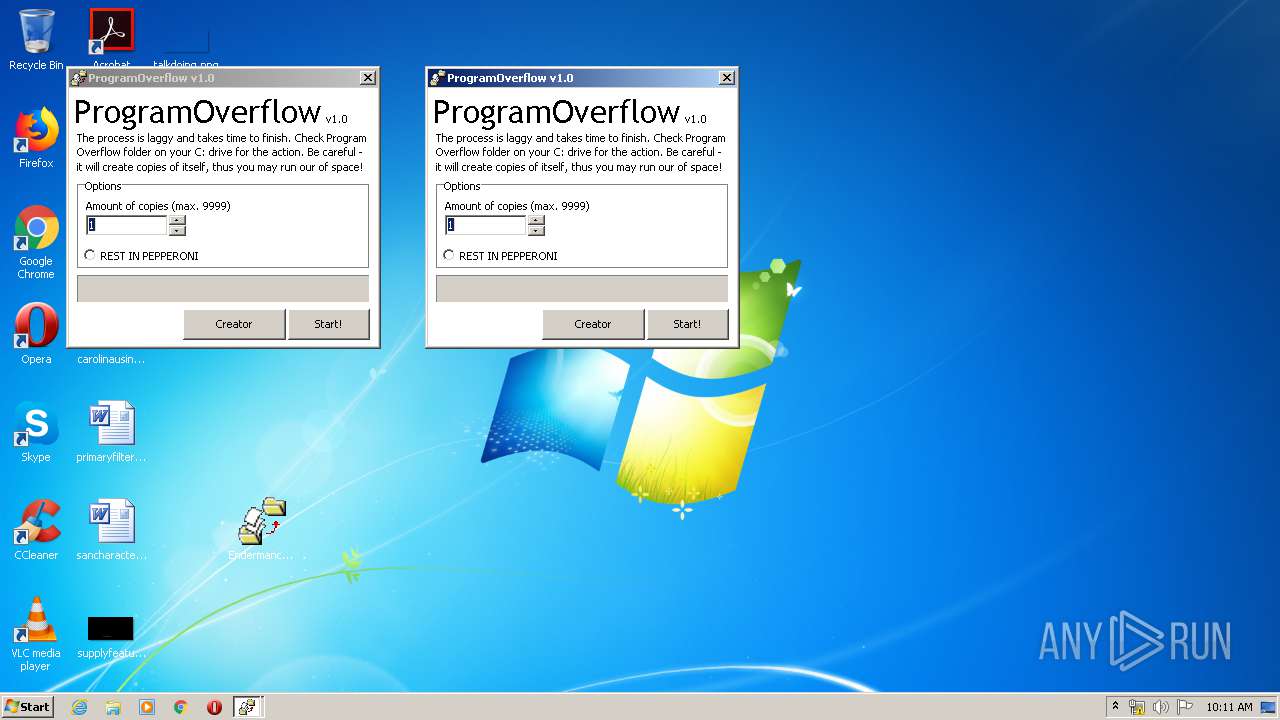
Task: Select the supplyfeatu black thumbnail file
Action: point(111,636)
